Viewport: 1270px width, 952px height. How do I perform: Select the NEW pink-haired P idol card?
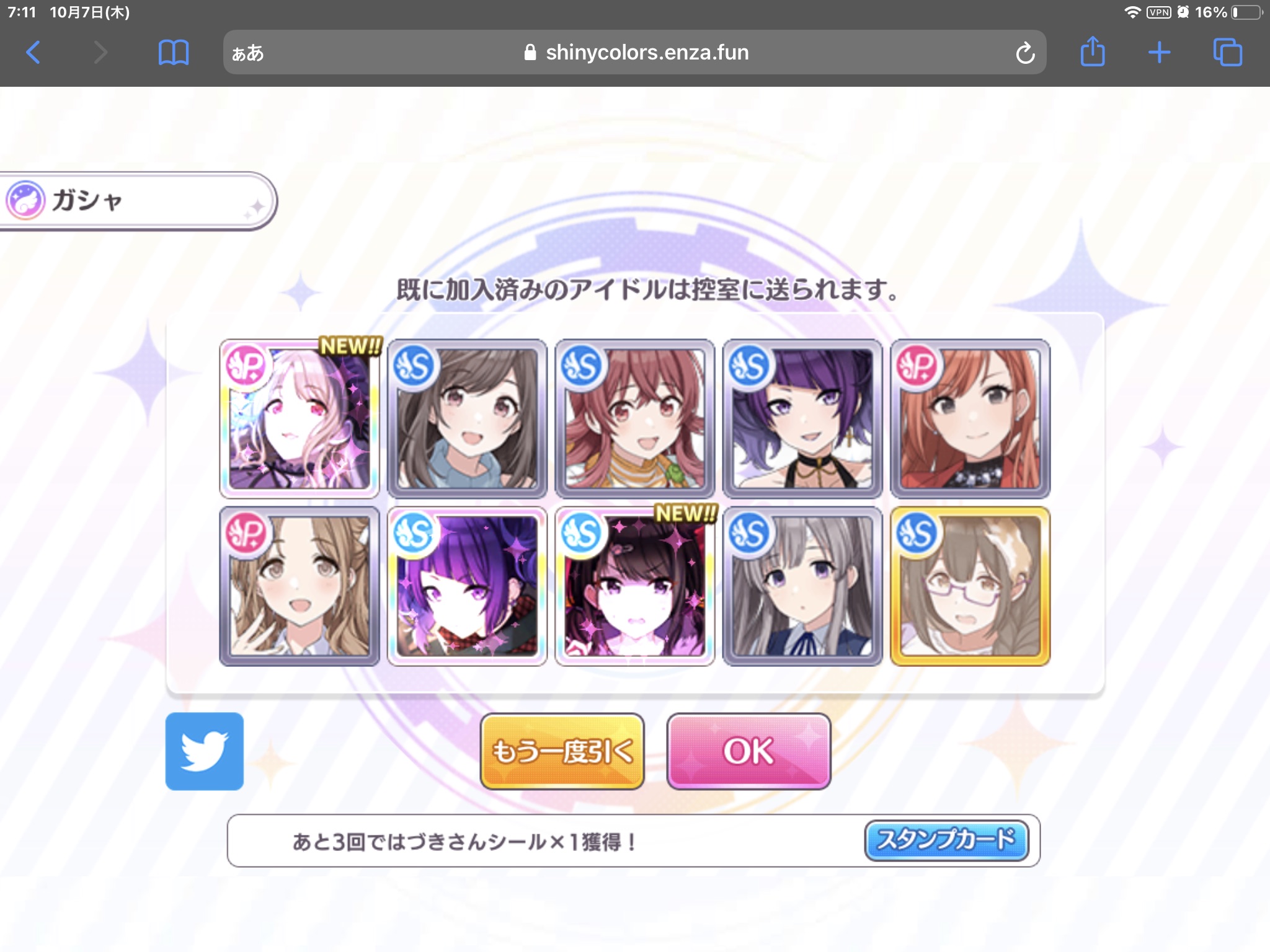pos(300,419)
